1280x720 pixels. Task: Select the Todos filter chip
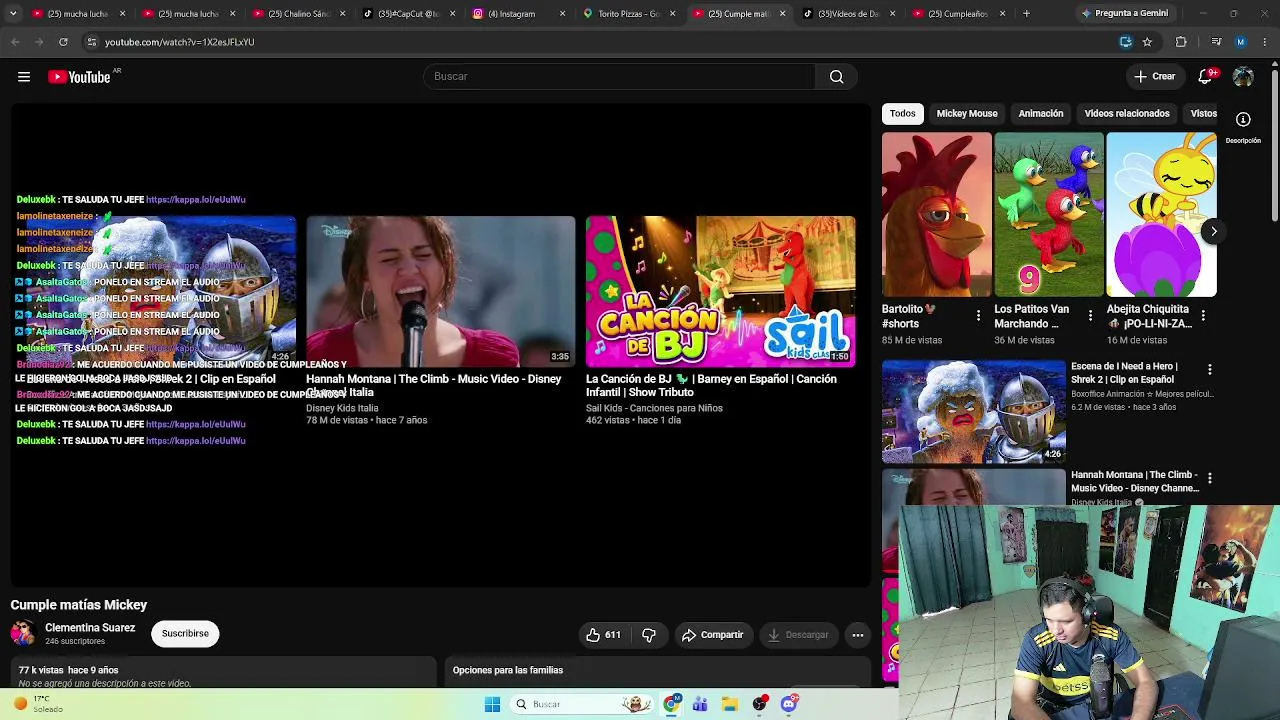coord(902,114)
